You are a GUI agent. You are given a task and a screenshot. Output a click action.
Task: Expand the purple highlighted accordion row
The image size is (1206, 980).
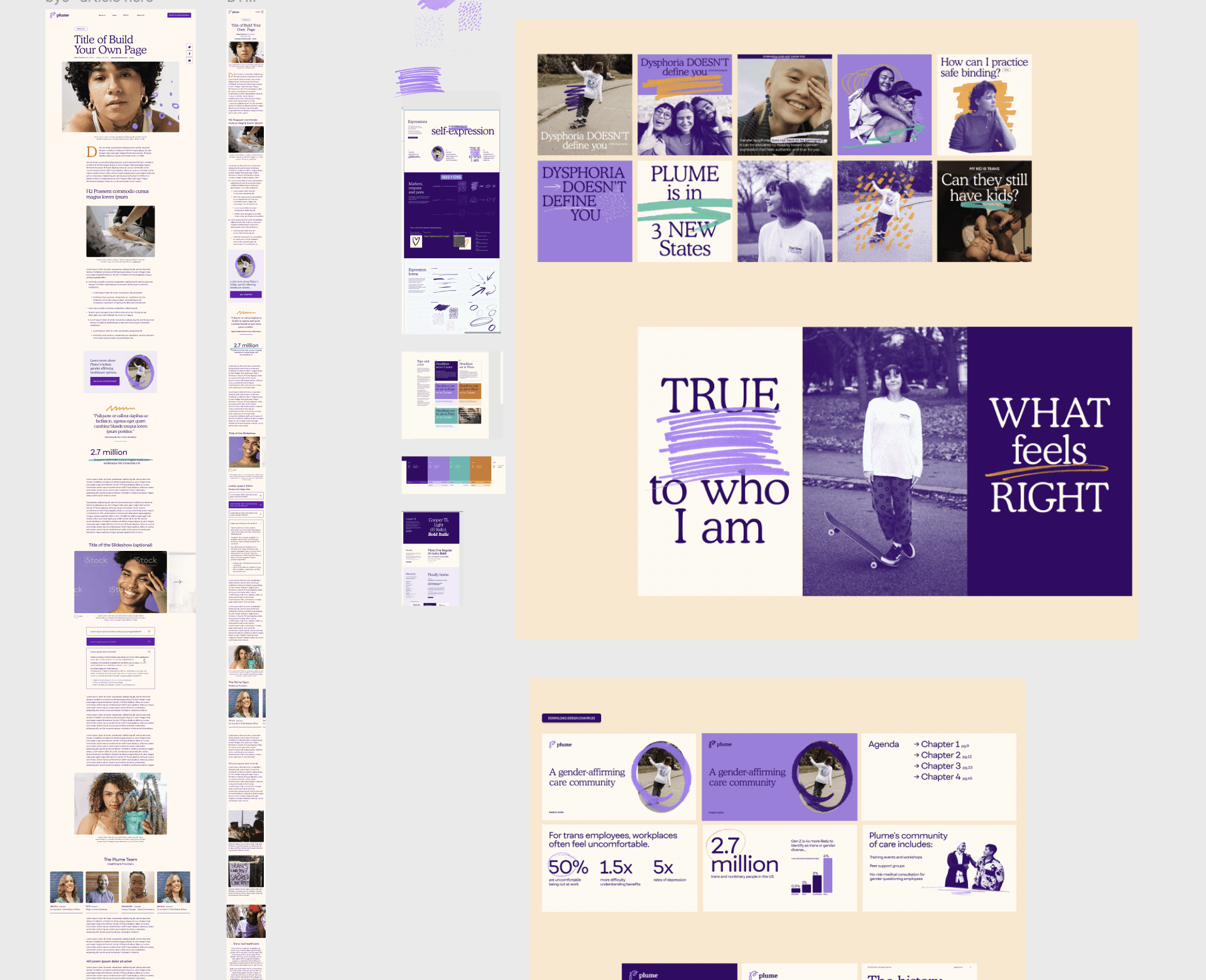121,642
